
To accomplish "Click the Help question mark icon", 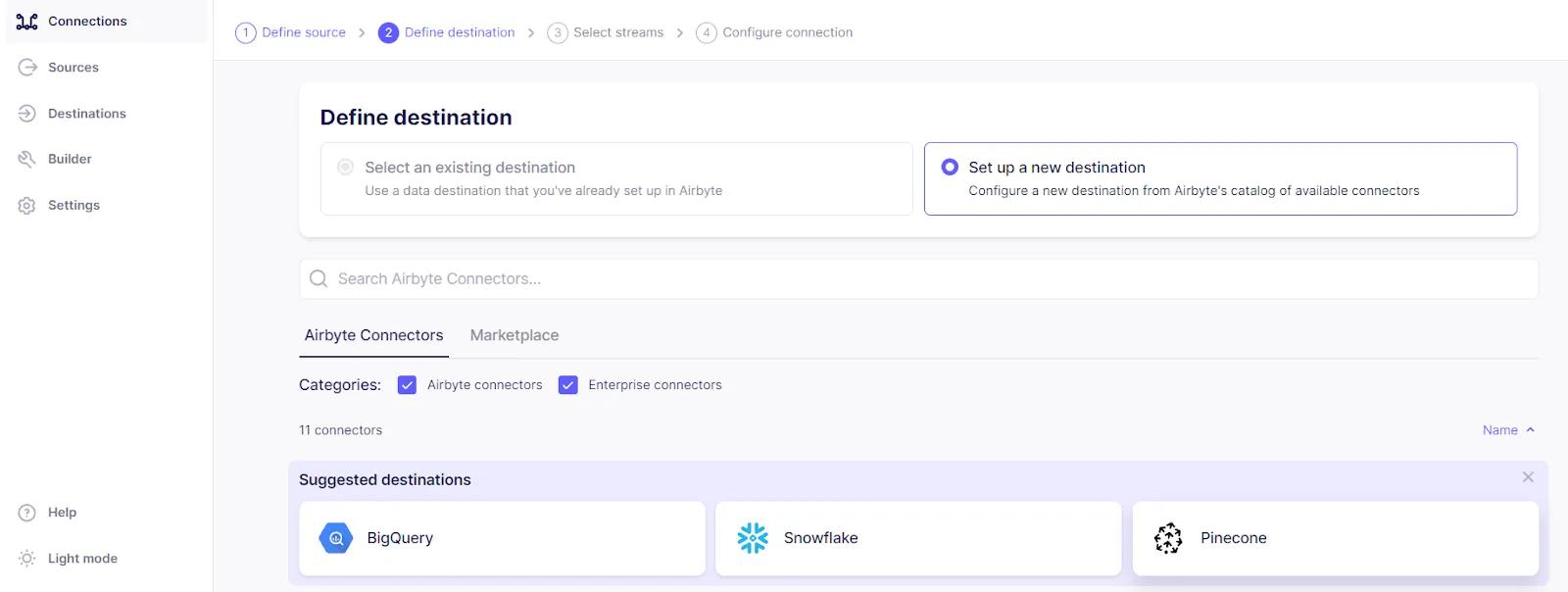I will 27,513.
